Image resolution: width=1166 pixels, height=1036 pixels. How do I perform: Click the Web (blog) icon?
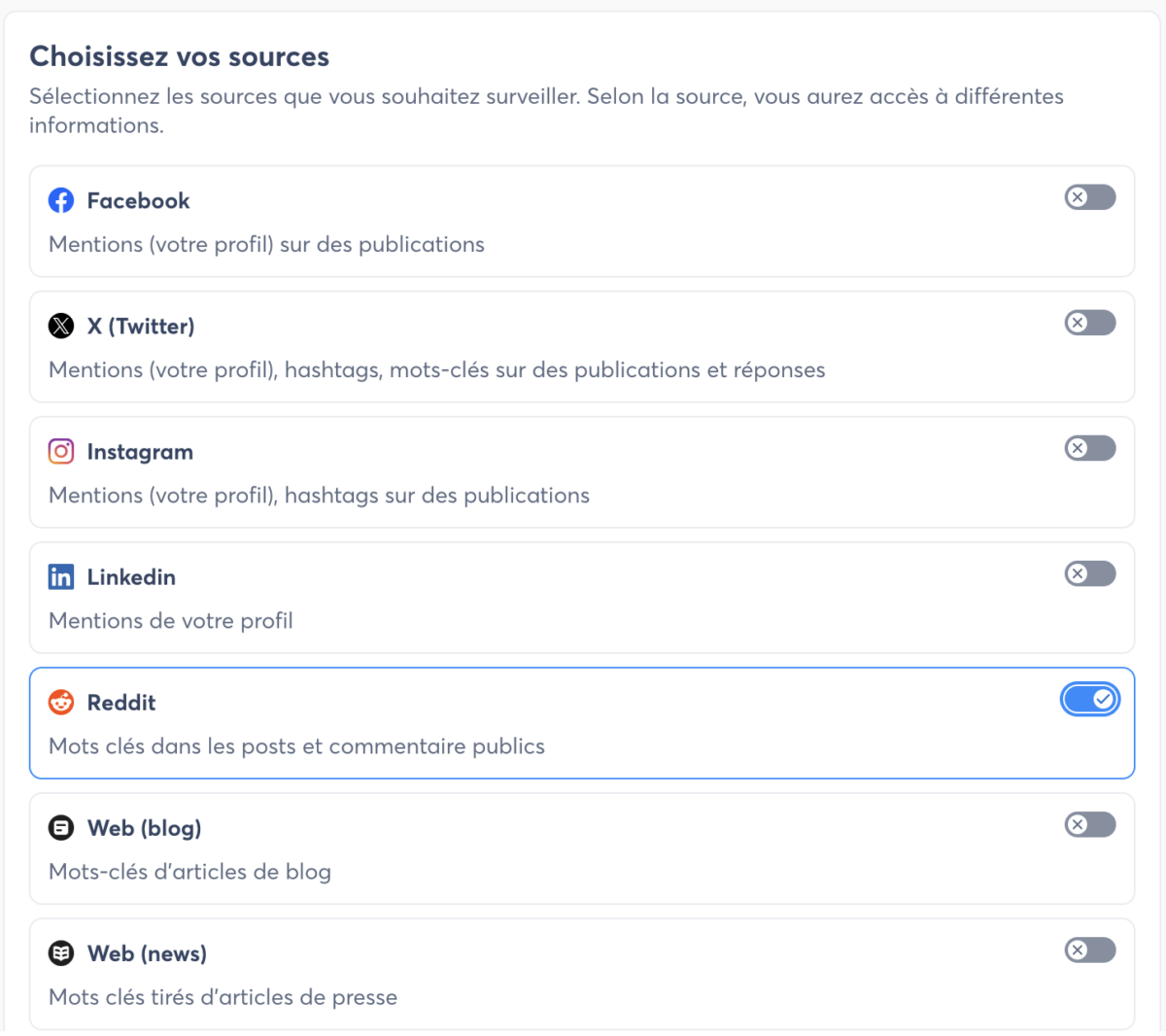pos(61,828)
